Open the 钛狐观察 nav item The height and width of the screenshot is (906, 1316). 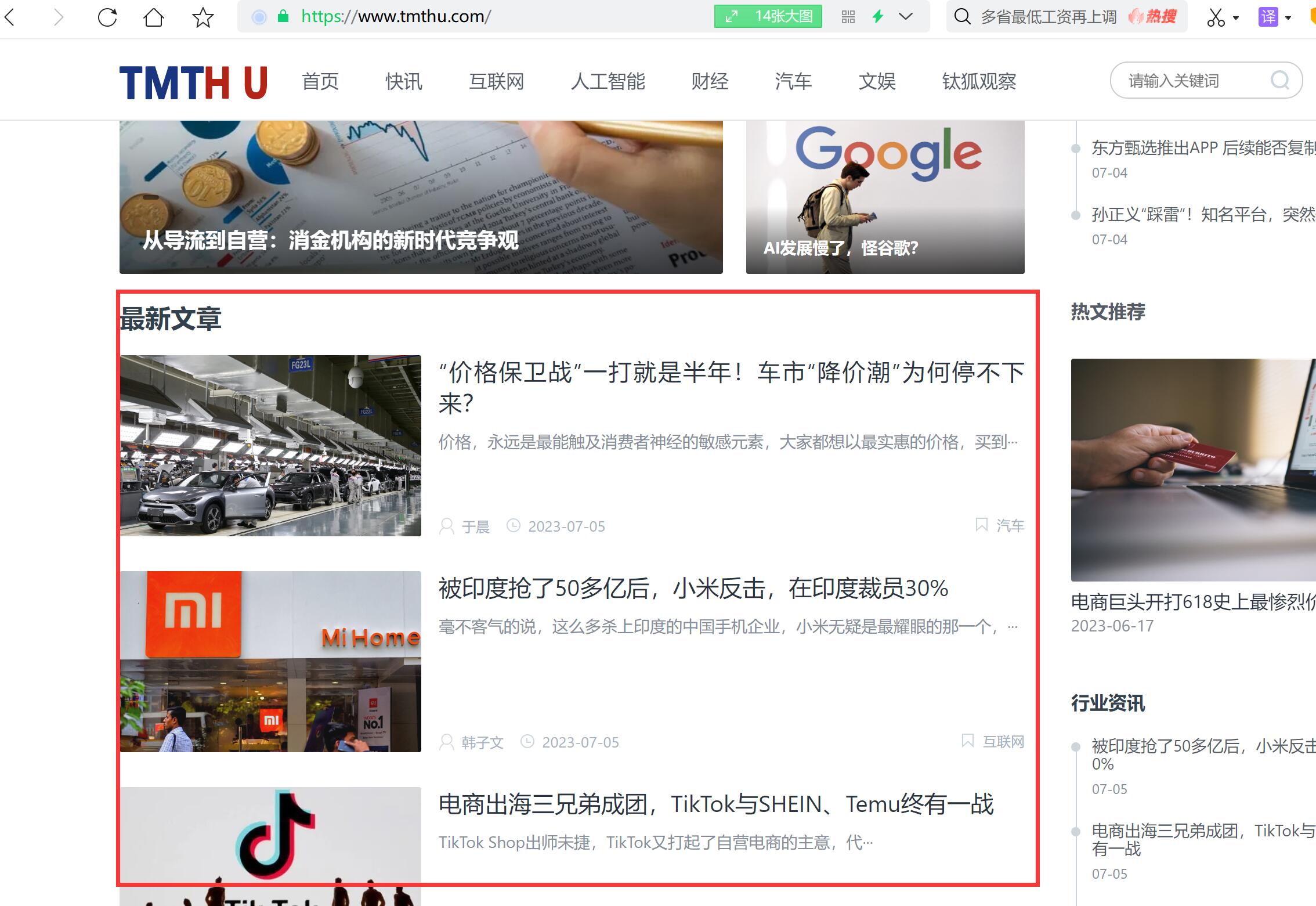[x=979, y=81]
